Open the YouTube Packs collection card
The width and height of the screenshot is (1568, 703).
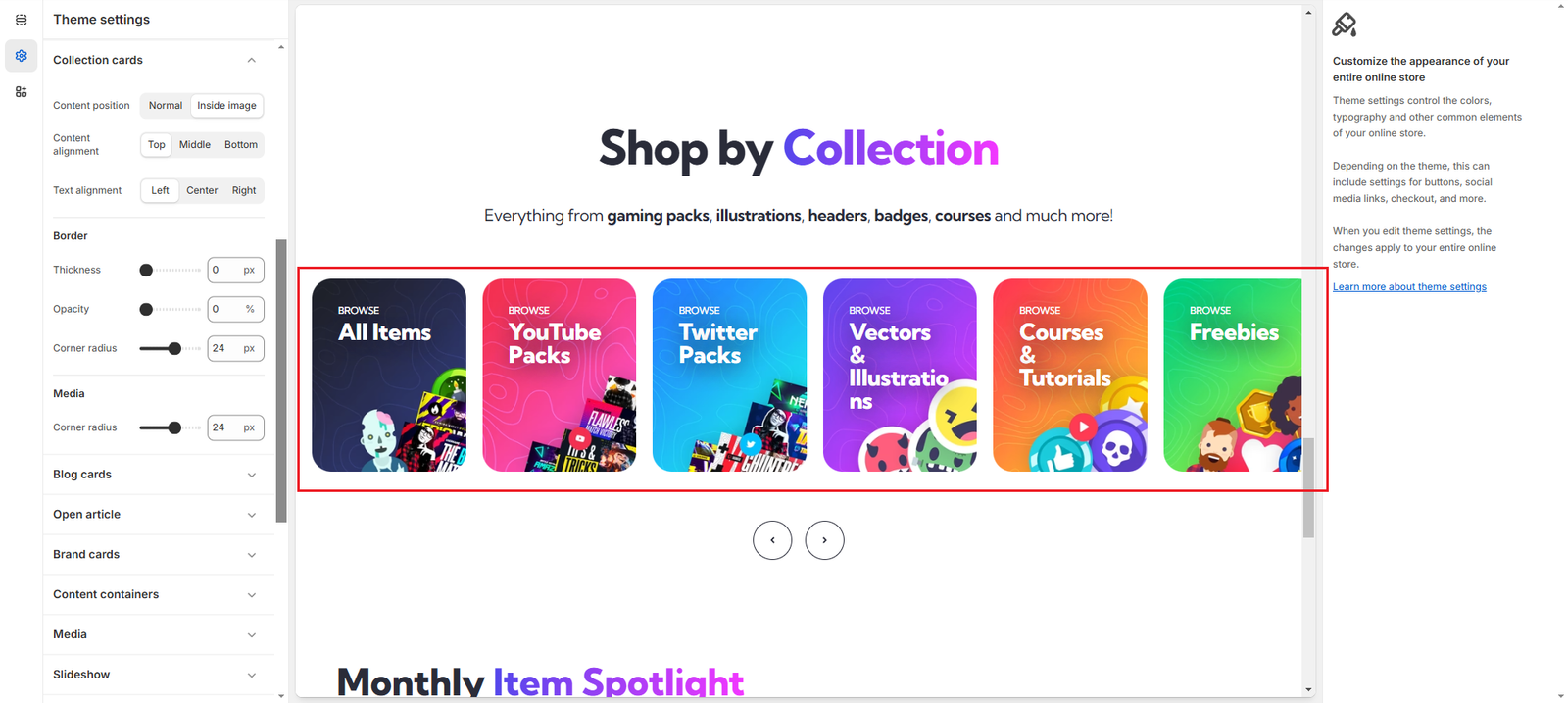[560, 376]
